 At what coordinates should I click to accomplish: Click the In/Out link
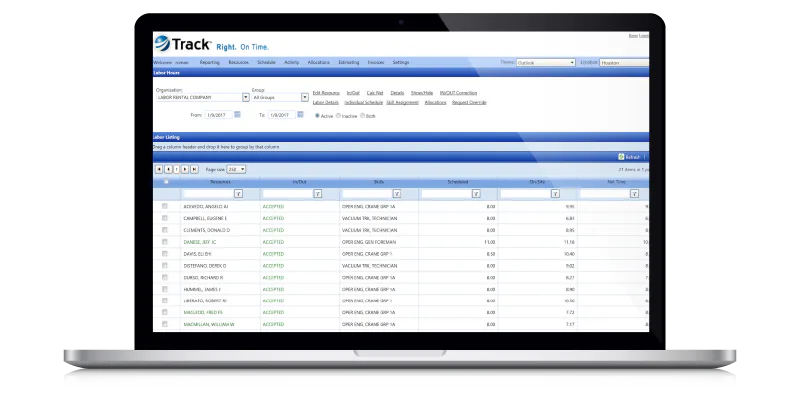coord(353,93)
